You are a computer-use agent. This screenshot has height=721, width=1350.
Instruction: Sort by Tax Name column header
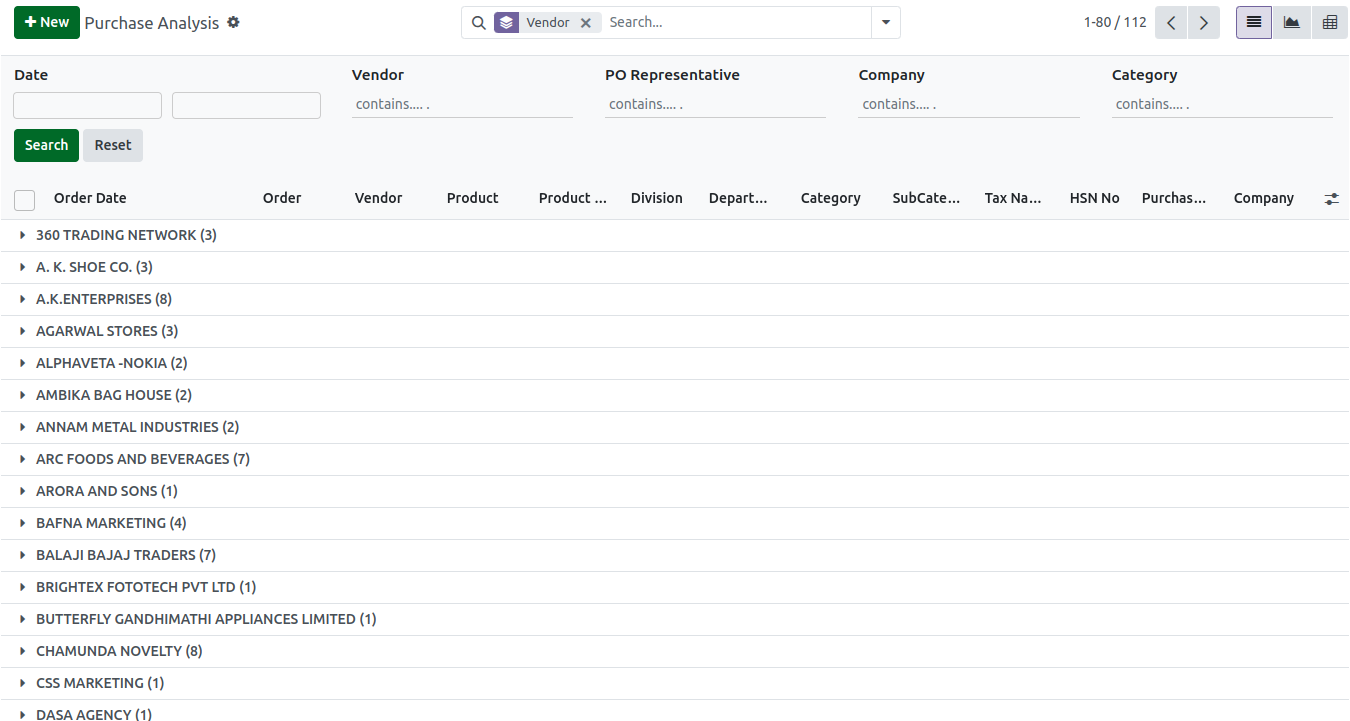1013,198
